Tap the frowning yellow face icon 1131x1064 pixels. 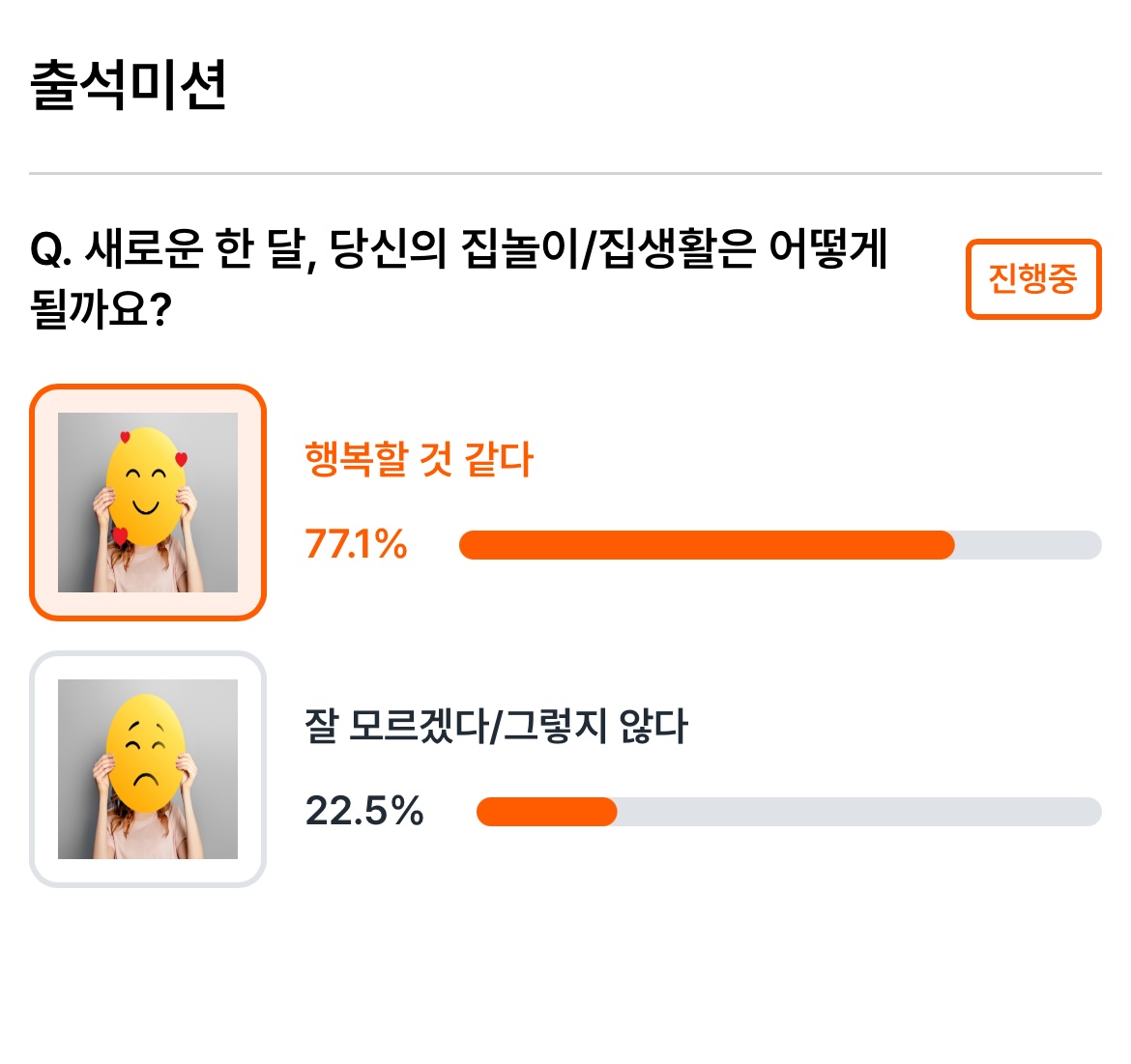[146, 754]
